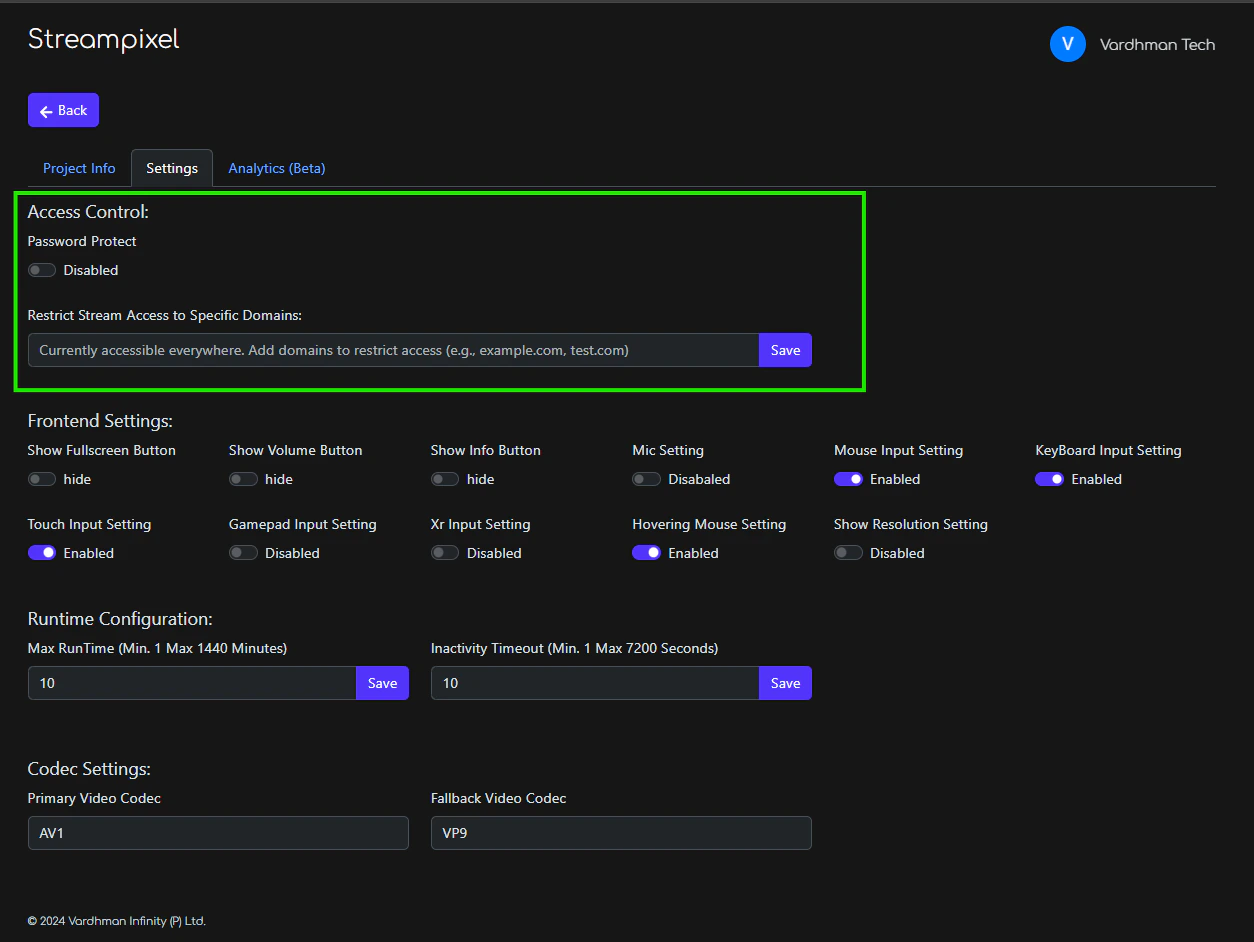Open the Primary Video Codec dropdown

pyautogui.click(x=218, y=833)
